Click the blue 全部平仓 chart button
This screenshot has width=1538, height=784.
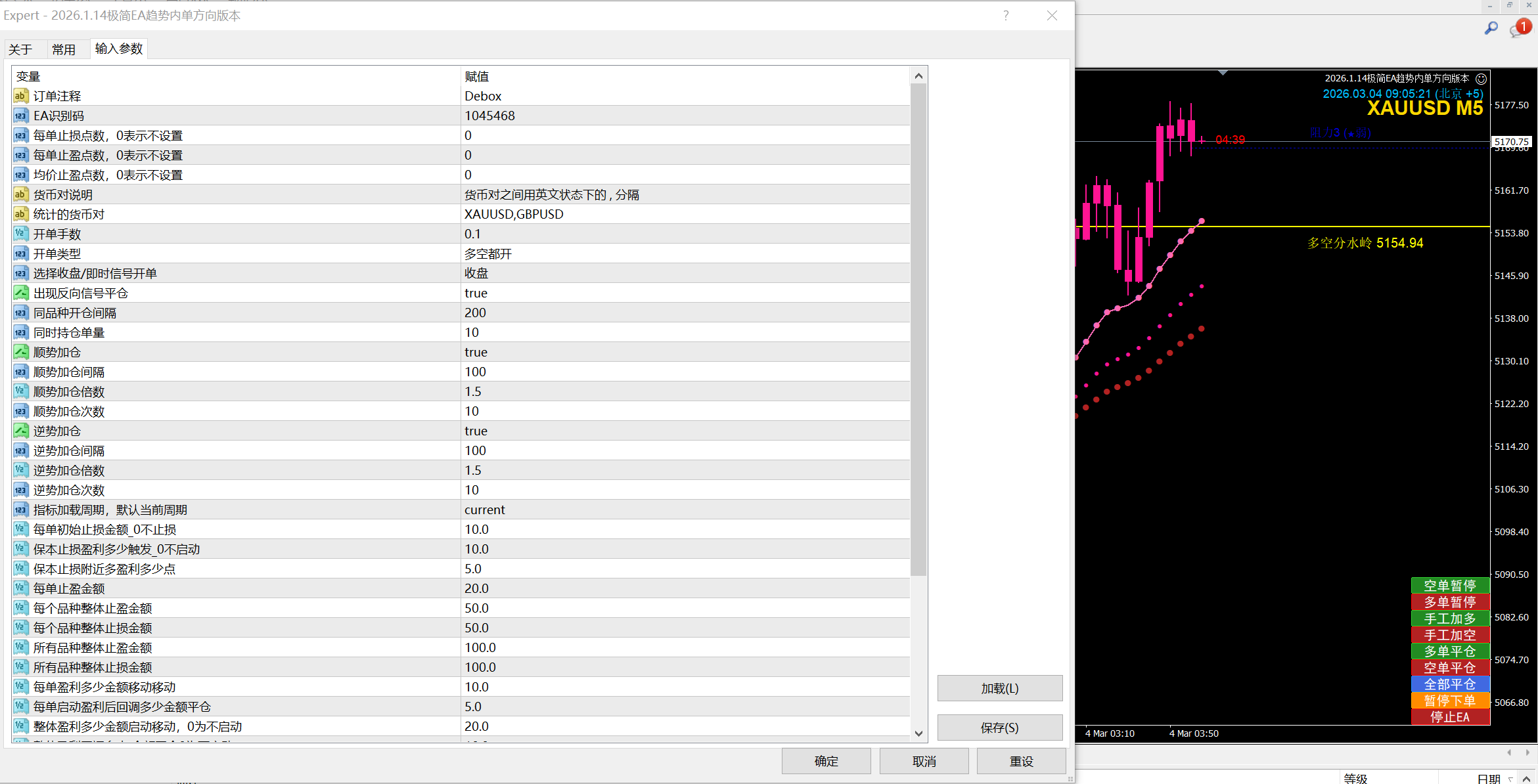(x=1449, y=684)
